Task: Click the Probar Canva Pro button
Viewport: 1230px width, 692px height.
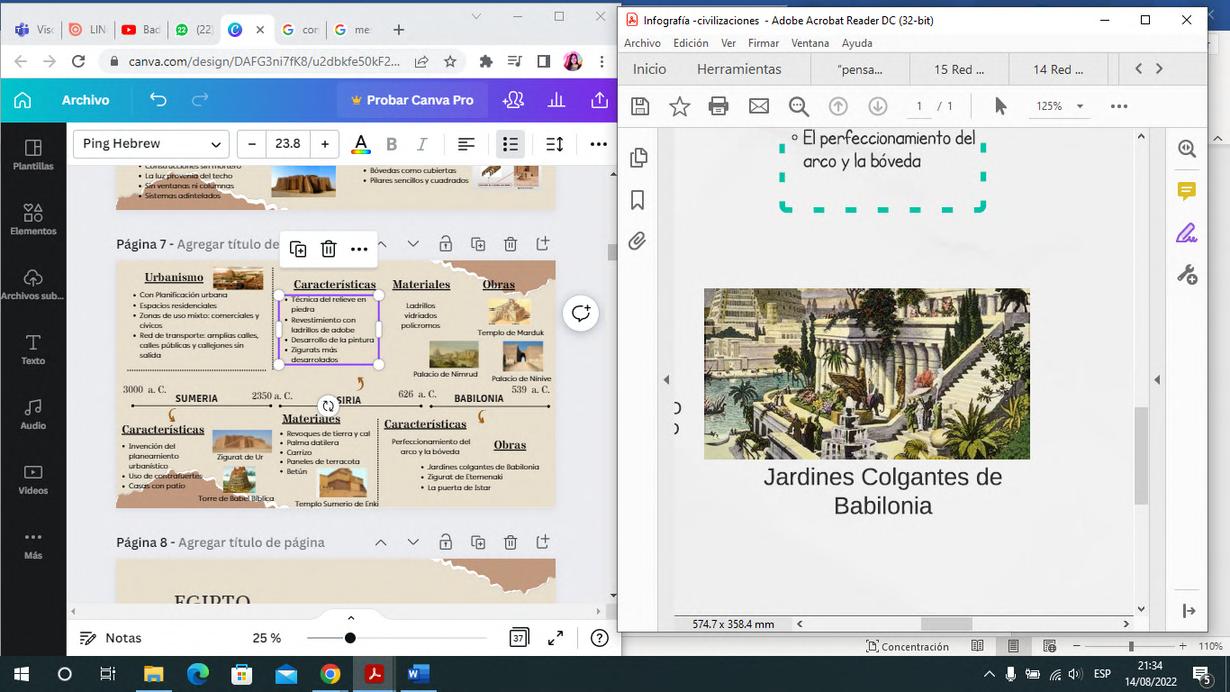Action: [412, 100]
